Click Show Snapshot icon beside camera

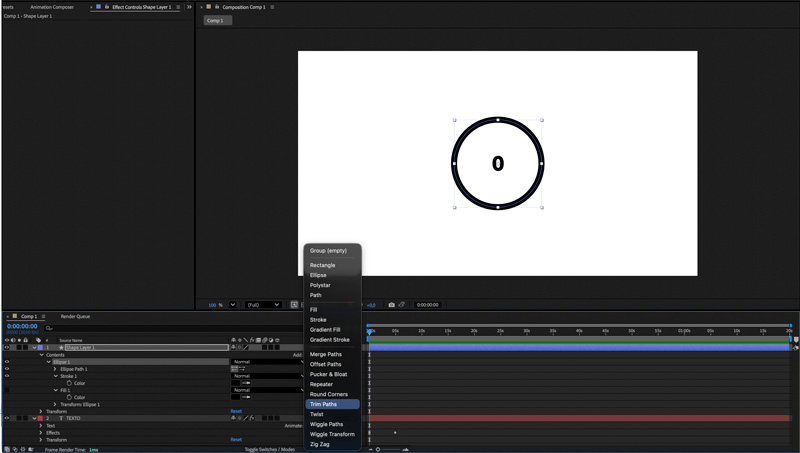click(402, 305)
